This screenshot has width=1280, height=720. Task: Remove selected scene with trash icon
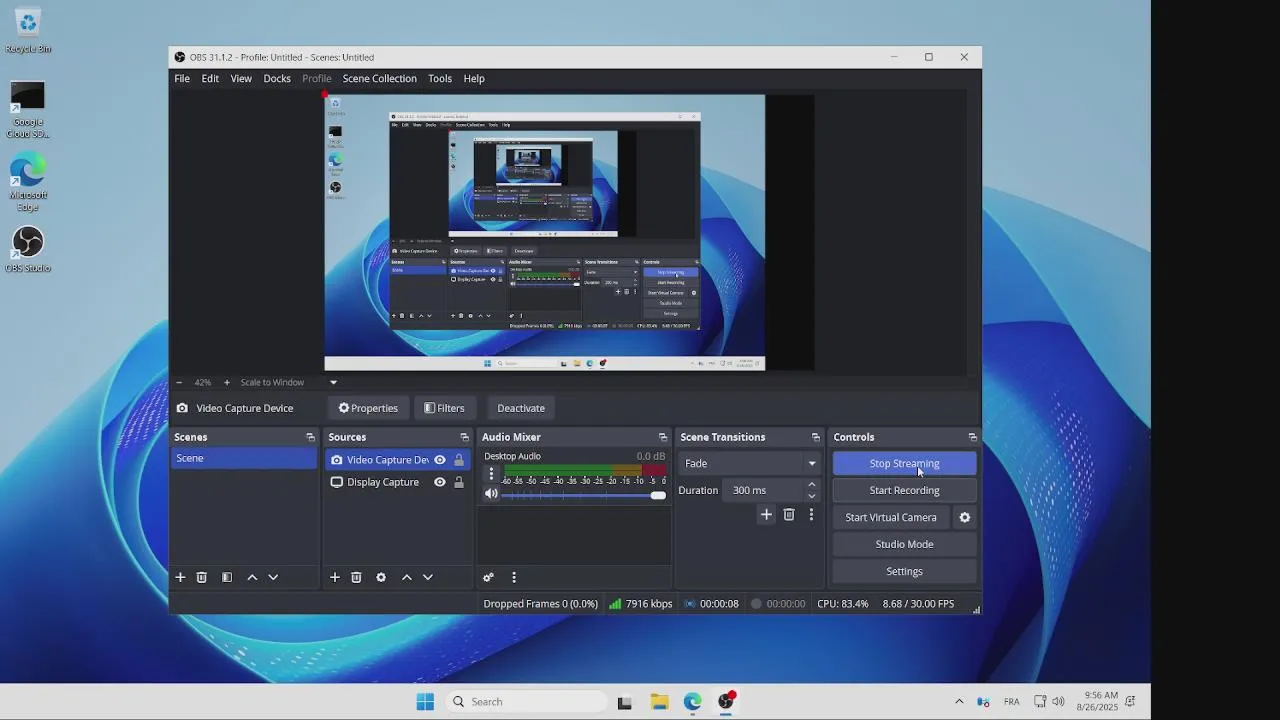point(201,577)
